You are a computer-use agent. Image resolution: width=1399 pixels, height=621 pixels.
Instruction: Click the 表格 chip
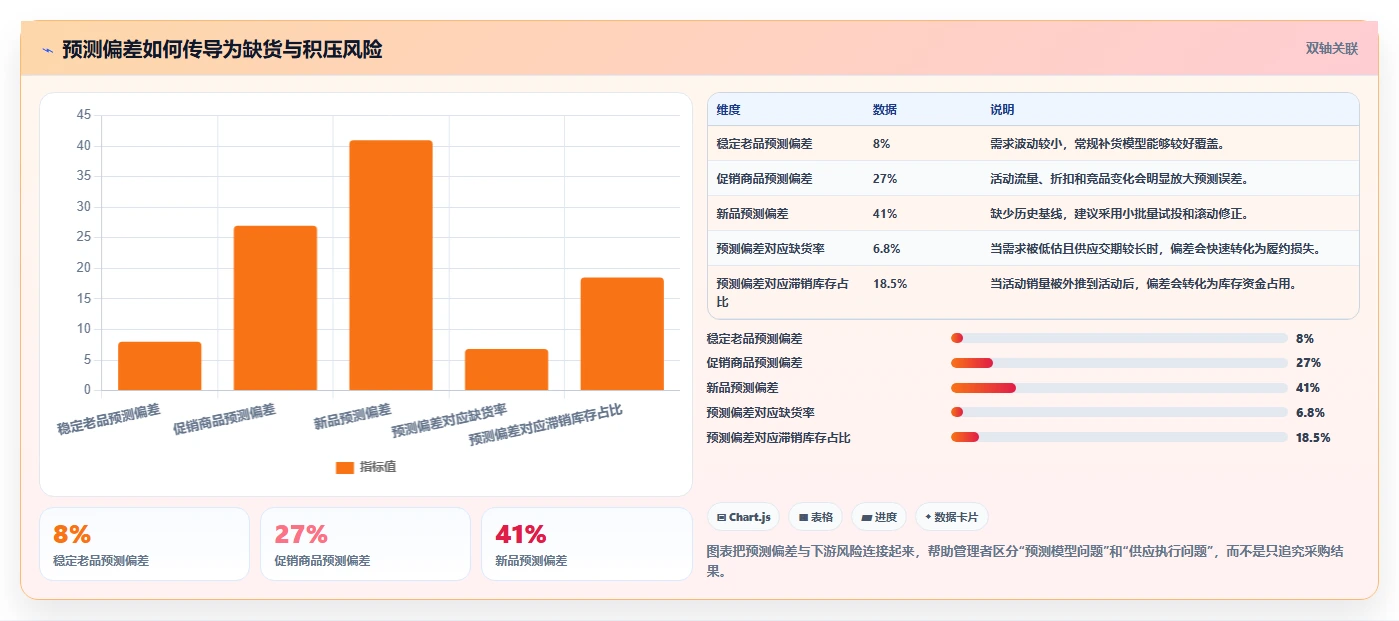click(x=816, y=517)
